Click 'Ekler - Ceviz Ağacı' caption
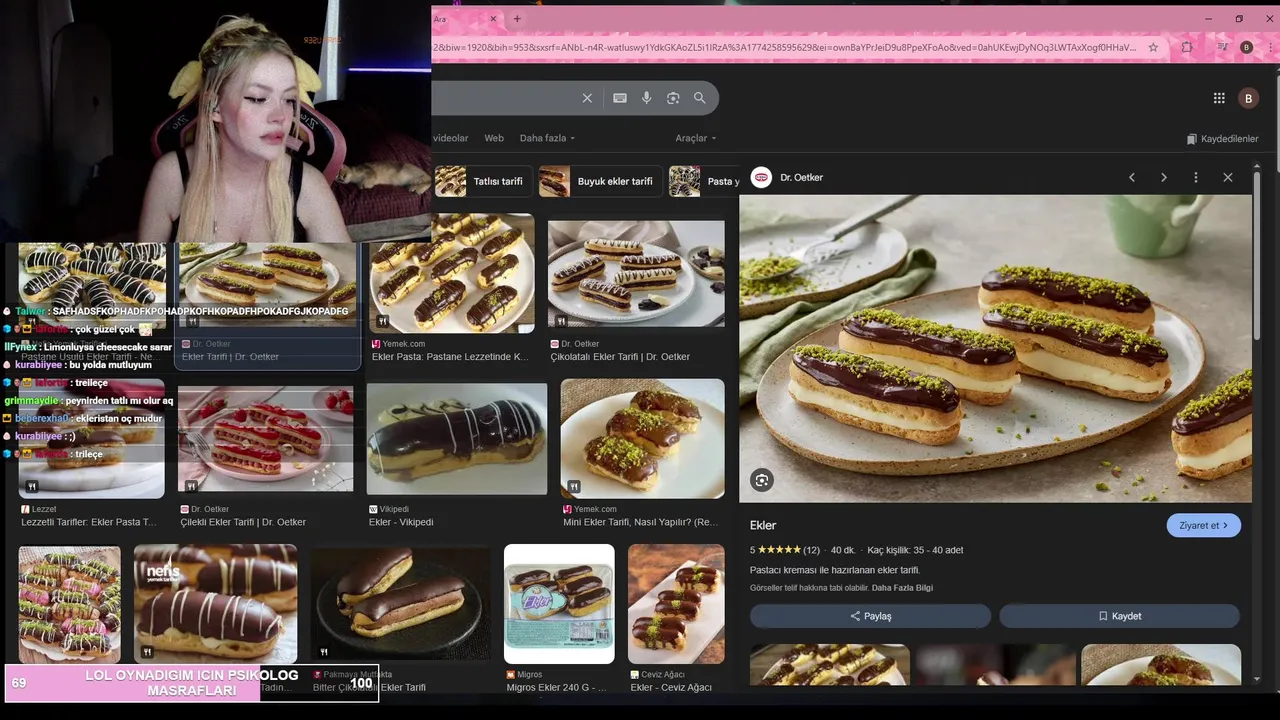The width and height of the screenshot is (1280, 720). pyautogui.click(x=671, y=687)
